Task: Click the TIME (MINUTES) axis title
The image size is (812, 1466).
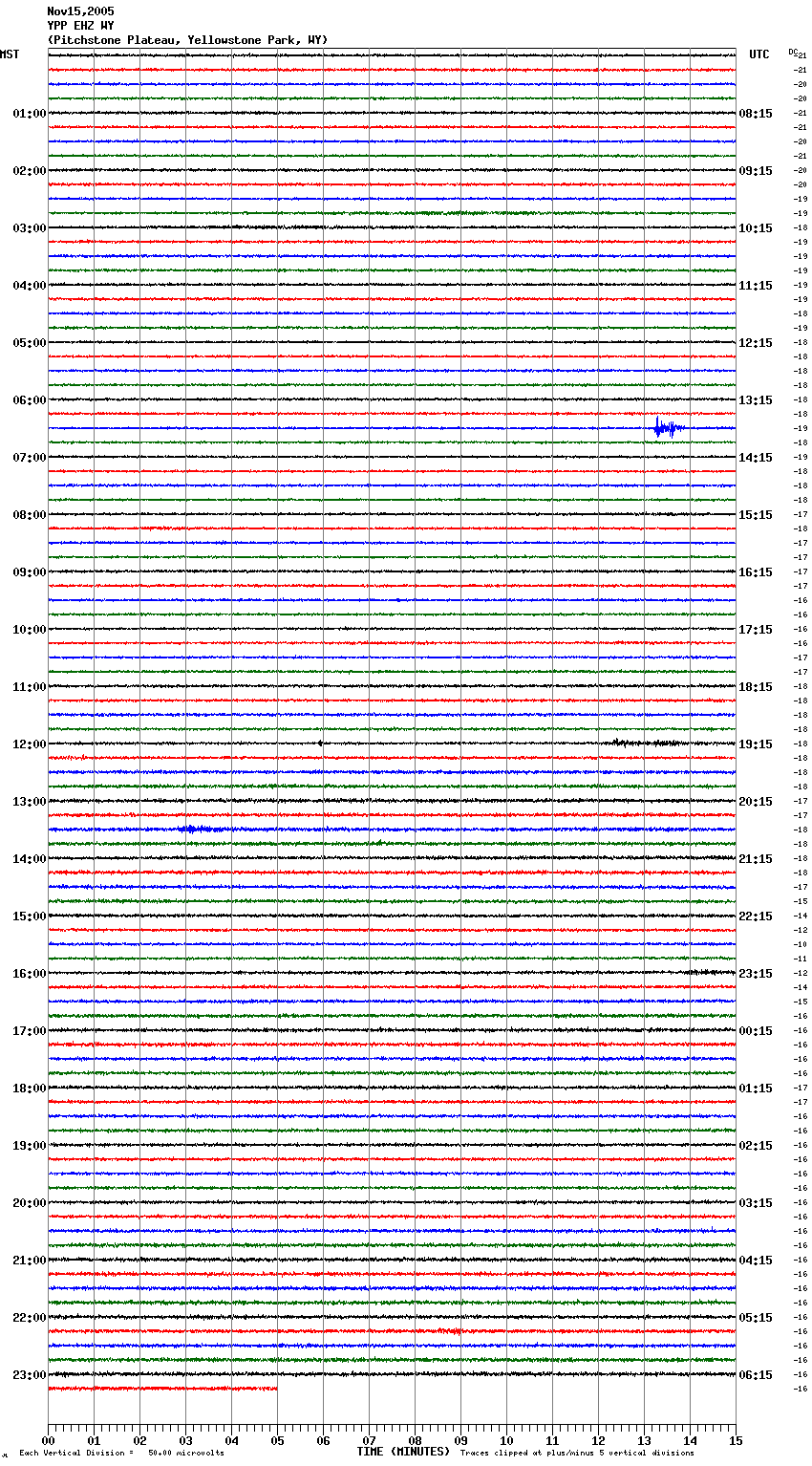Action: point(403,1452)
